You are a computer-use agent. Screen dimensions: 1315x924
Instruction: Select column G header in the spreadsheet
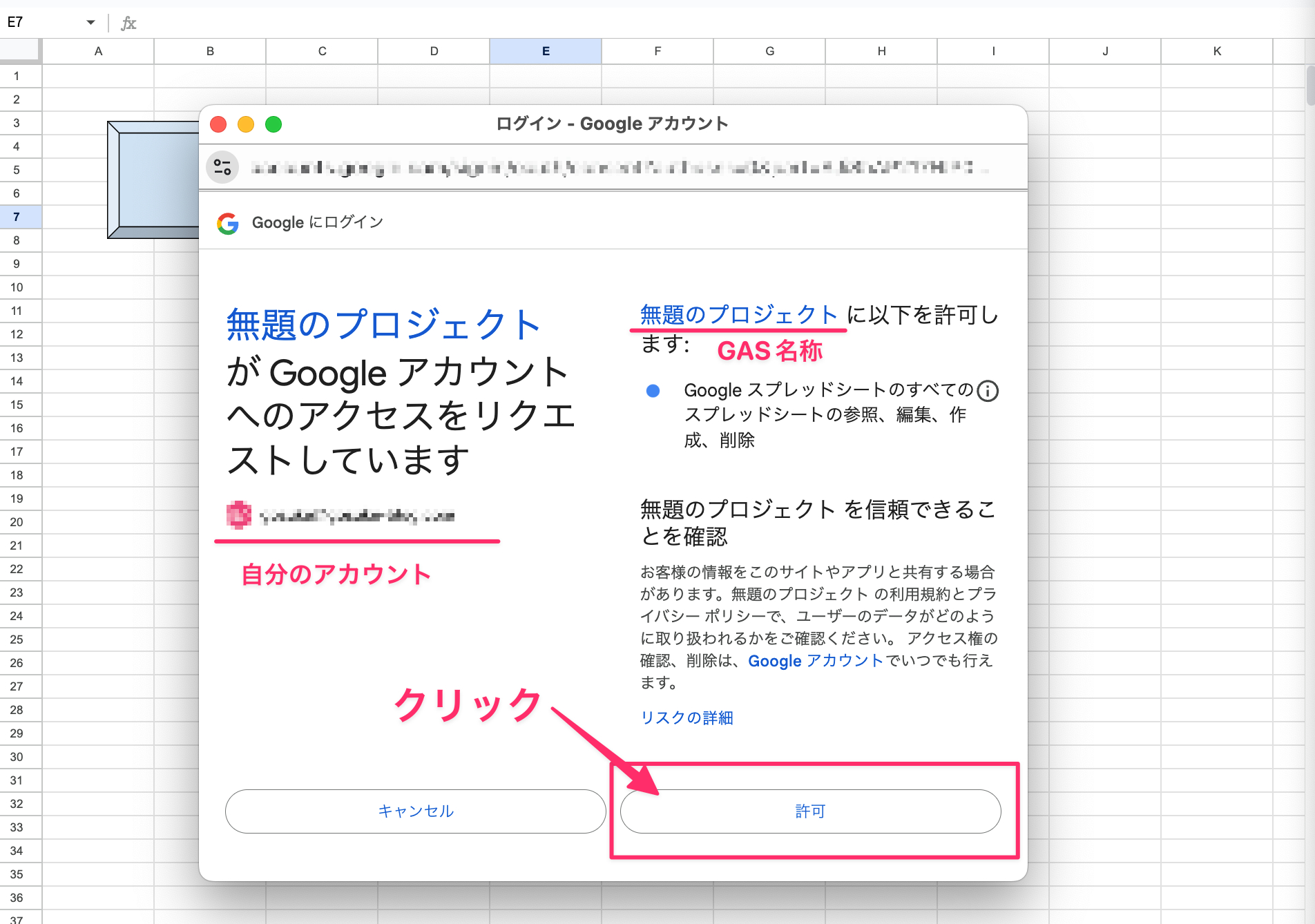(769, 51)
